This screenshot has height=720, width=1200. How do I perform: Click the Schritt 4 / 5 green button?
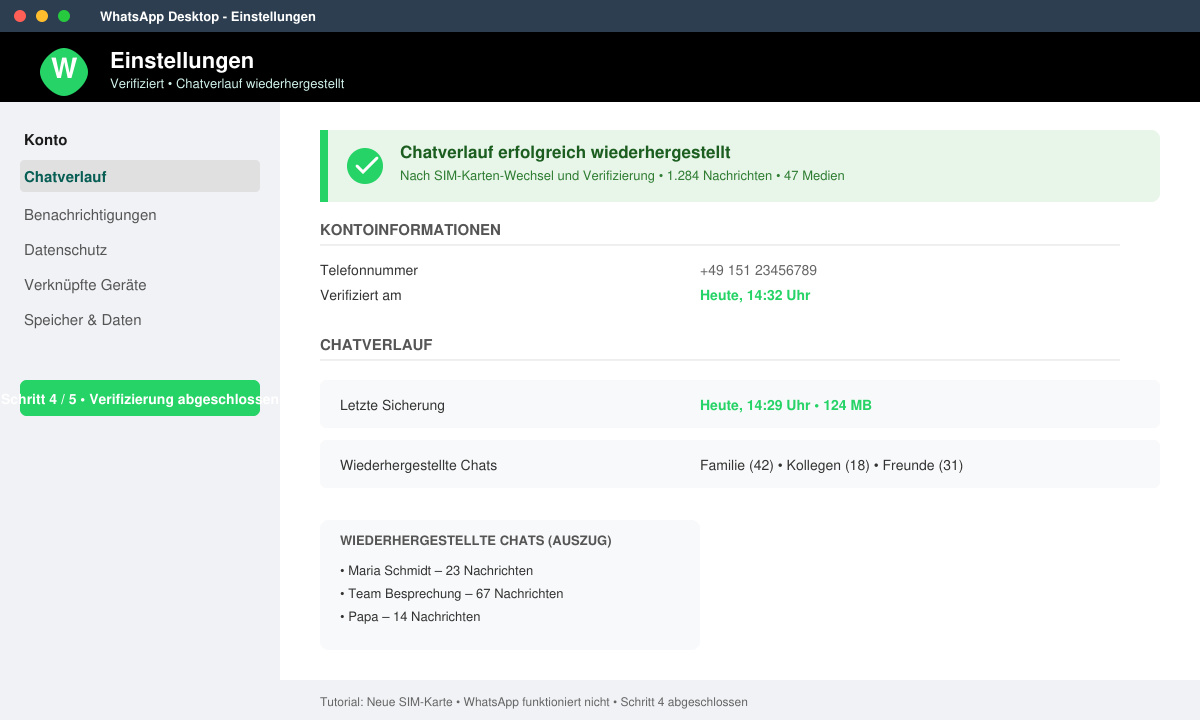point(140,398)
